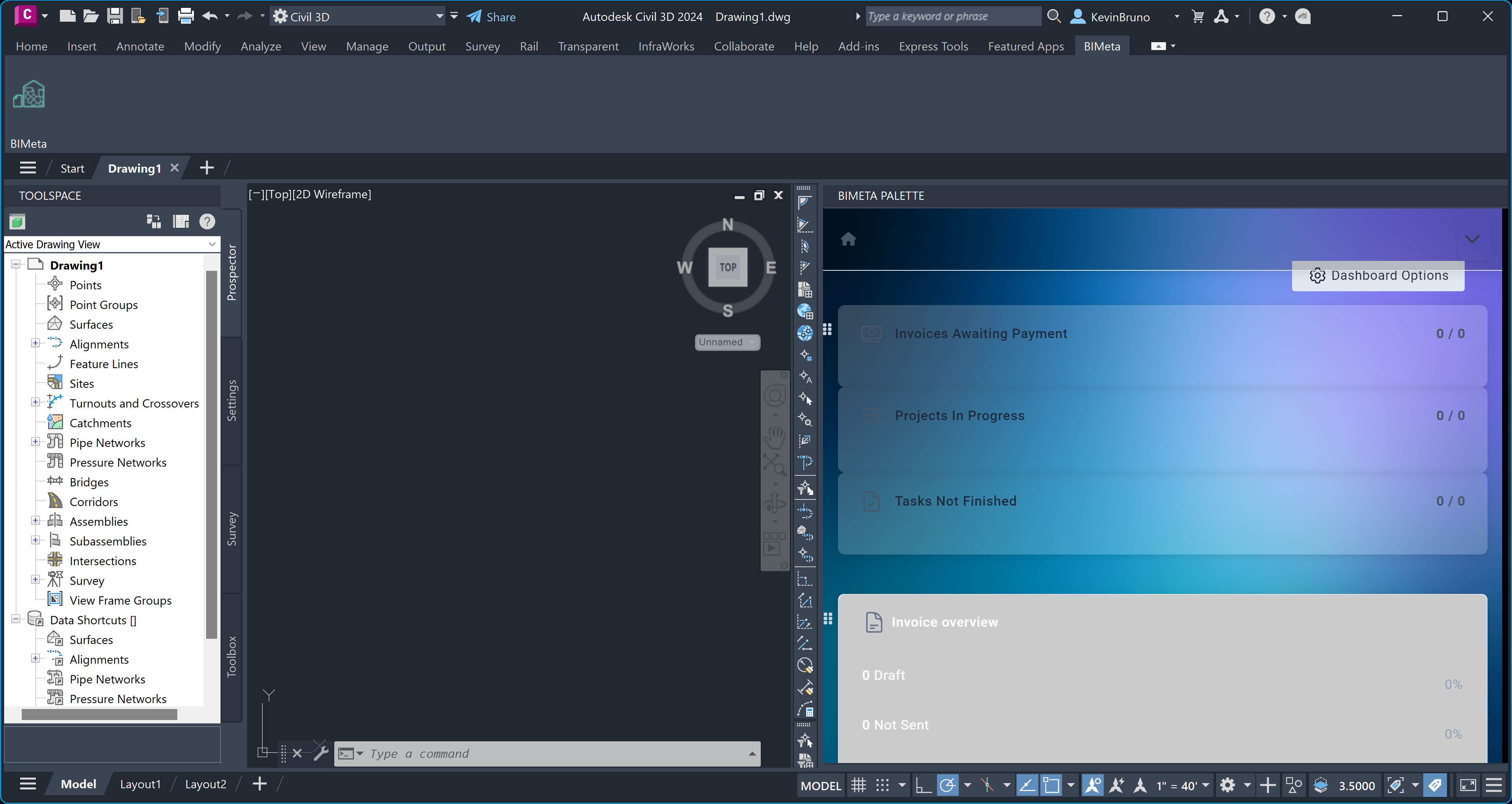Click the Workspace Switching gear in status bar
The height and width of the screenshot is (804, 1512).
(x=1227, y=785)
